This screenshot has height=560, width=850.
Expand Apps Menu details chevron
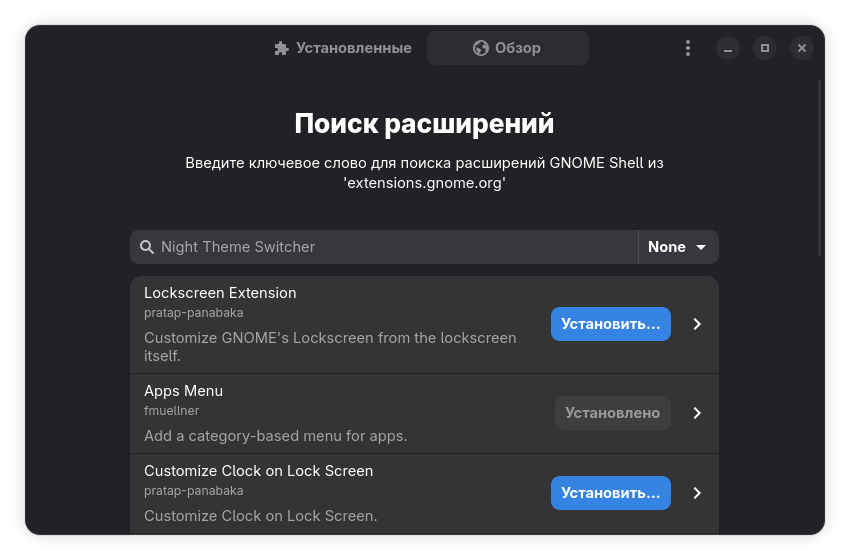697,413
